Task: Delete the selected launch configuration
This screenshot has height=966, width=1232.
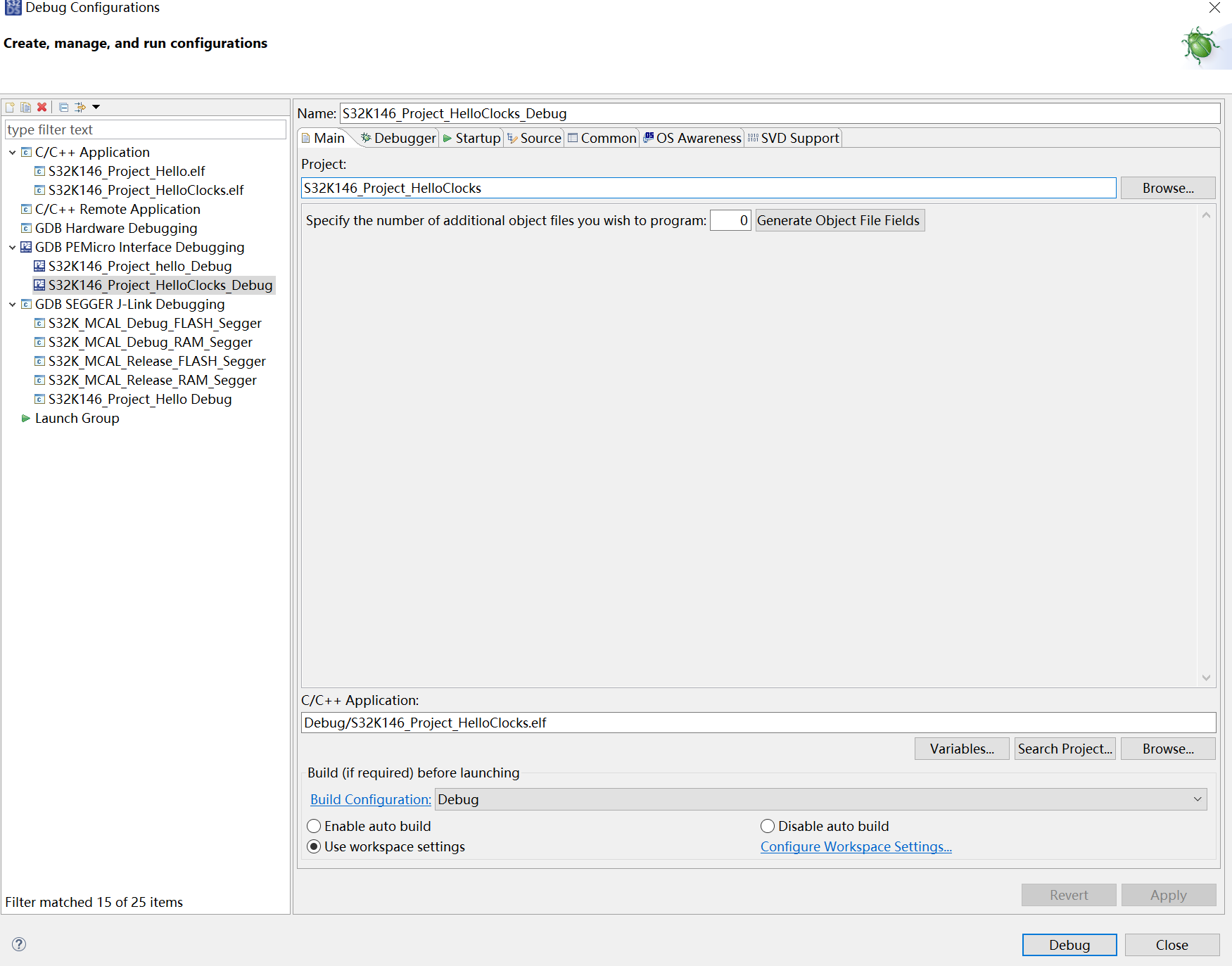Action: point(42,107)
